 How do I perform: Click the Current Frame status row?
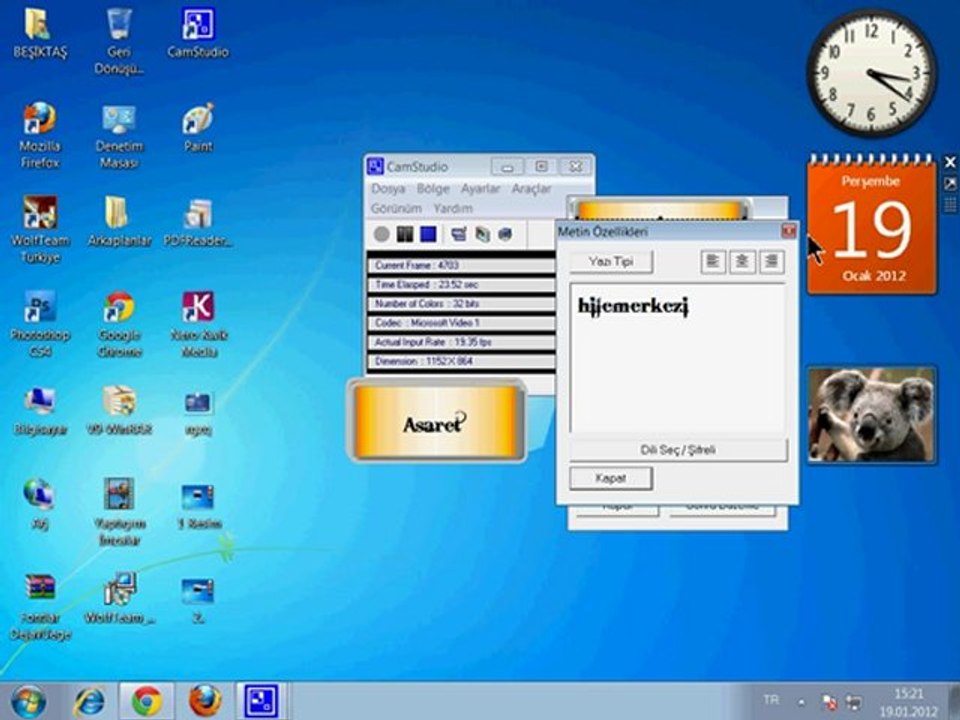coord(460,265)
